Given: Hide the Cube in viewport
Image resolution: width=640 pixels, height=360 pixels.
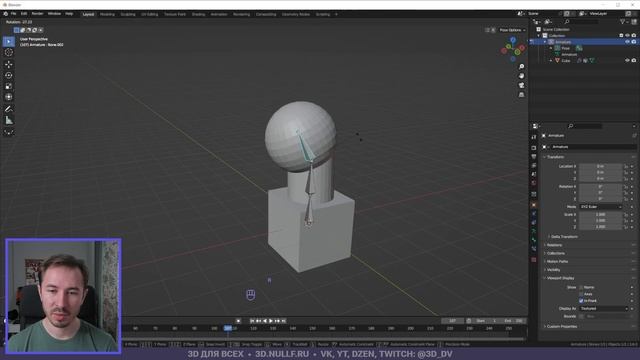Looking at the screenshot, I should tap(627, 60).
